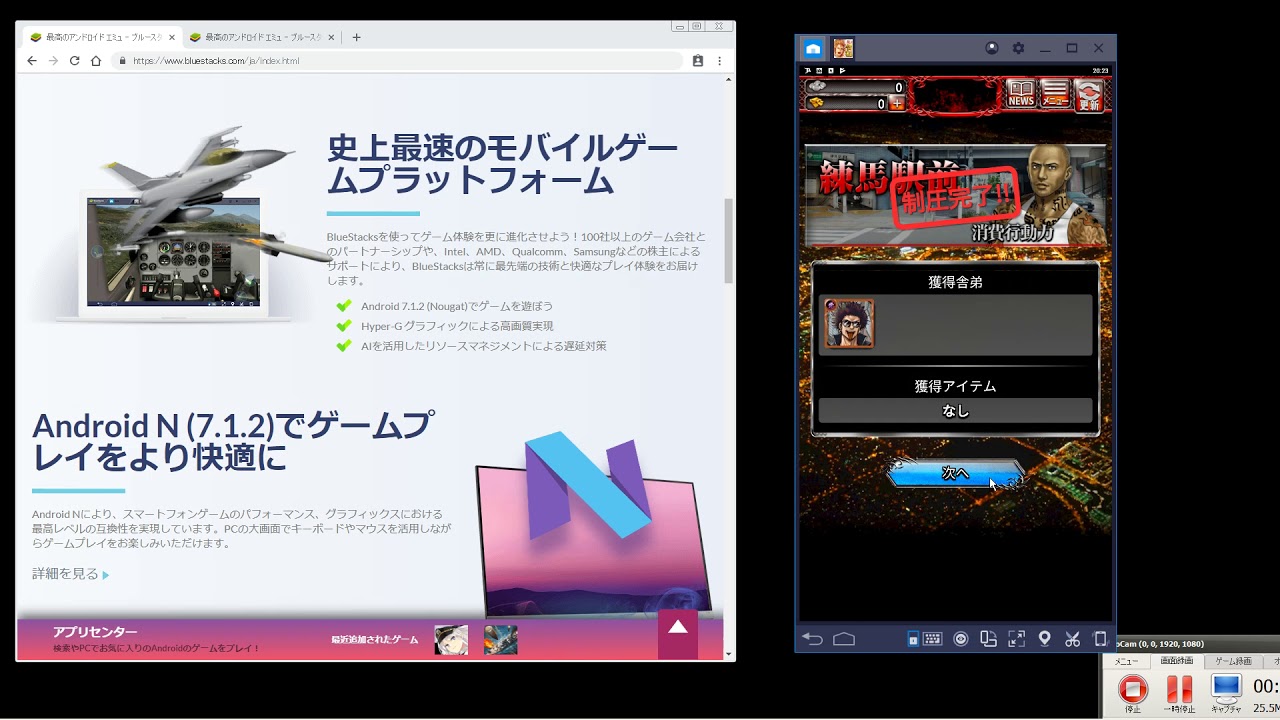Screen dimensions: 1280x720
Task: Open the BlueStacks home tab icon
Action: (813, 48)
